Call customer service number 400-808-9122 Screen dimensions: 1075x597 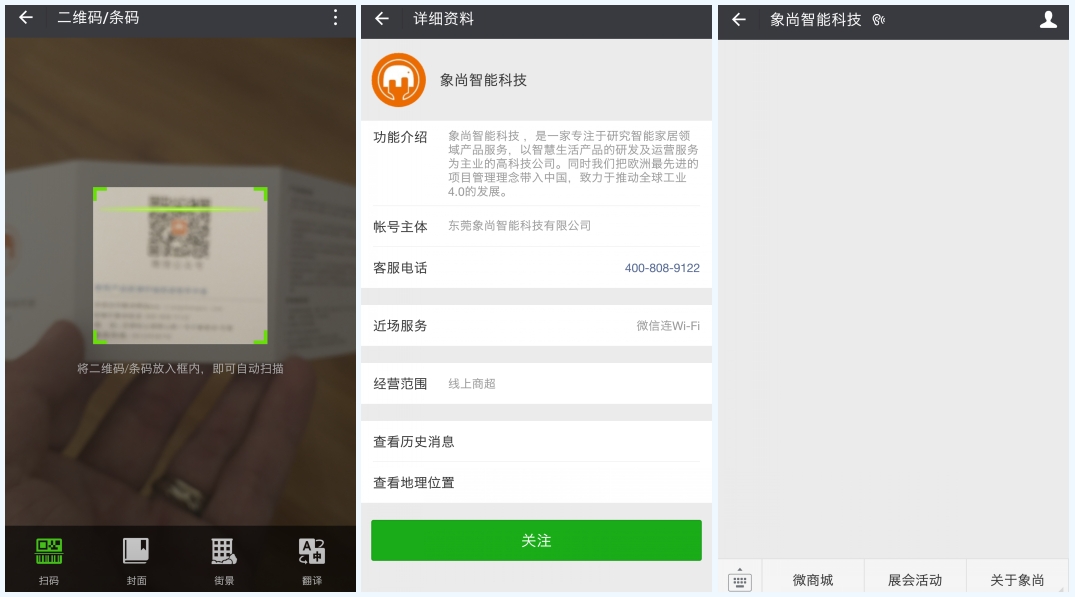tap(662, 268)
